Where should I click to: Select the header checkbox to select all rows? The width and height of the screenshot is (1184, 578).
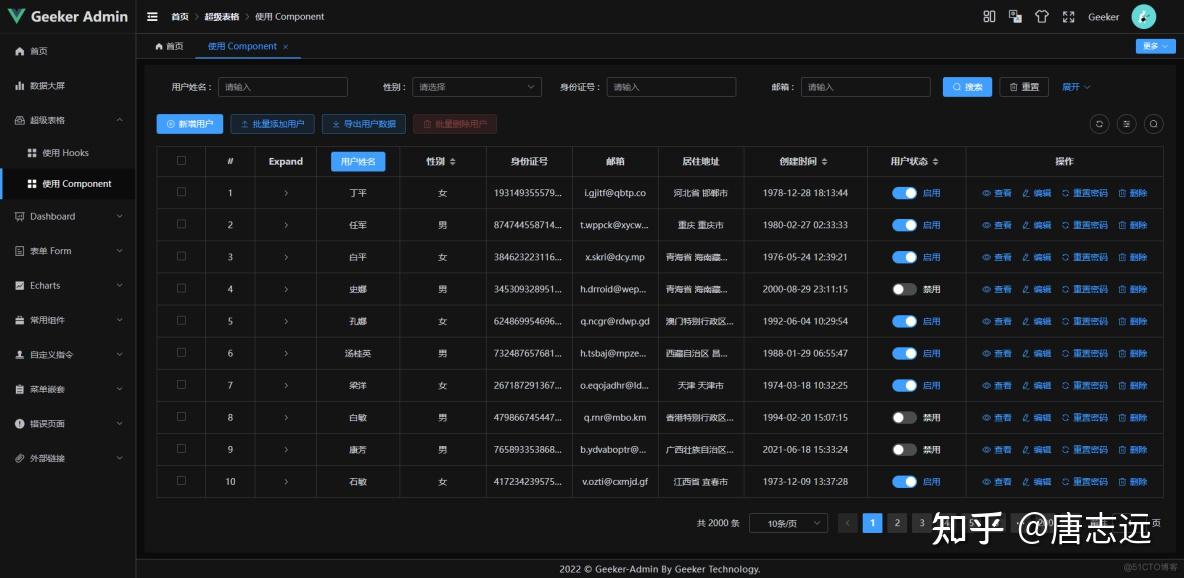point(181,161)
